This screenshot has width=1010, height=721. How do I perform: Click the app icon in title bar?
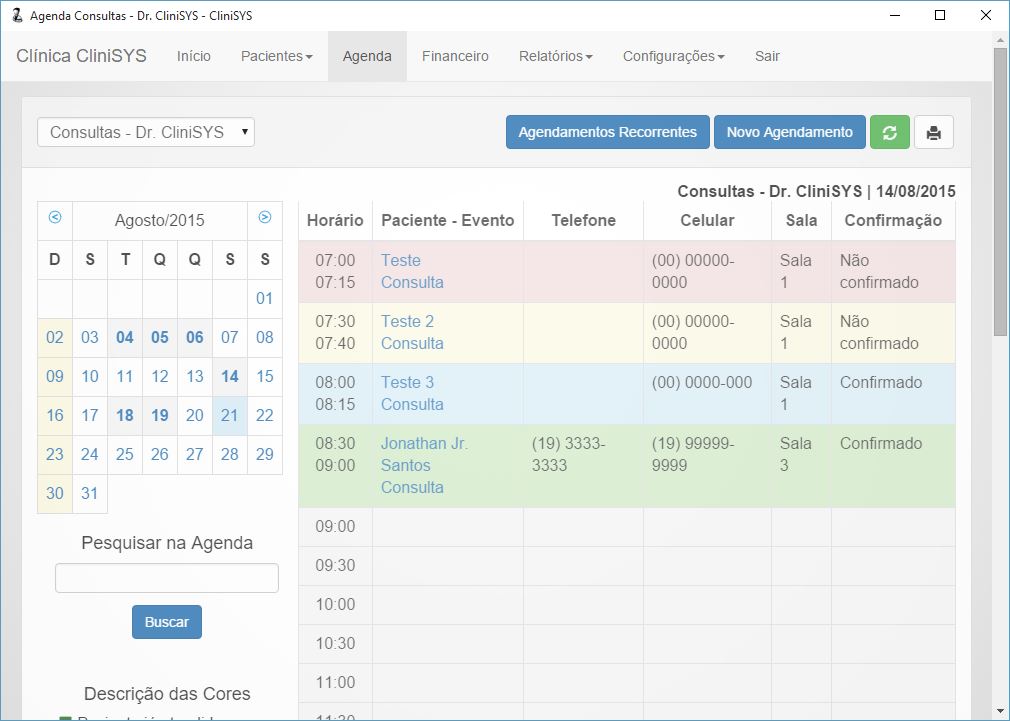pos(16,15)
